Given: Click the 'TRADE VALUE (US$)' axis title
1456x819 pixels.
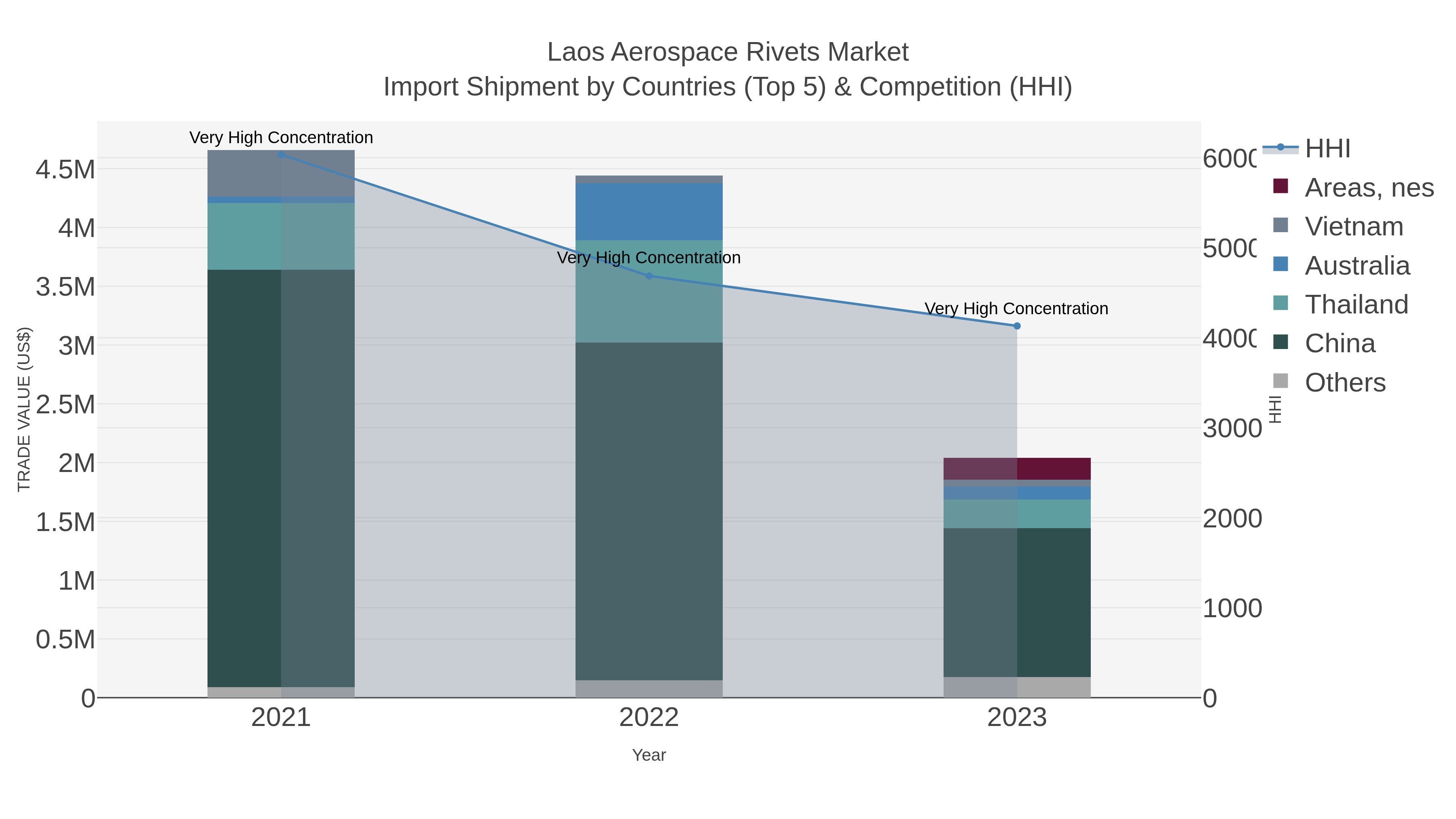Looking at the screenshot, I should [x=24, y=409].
